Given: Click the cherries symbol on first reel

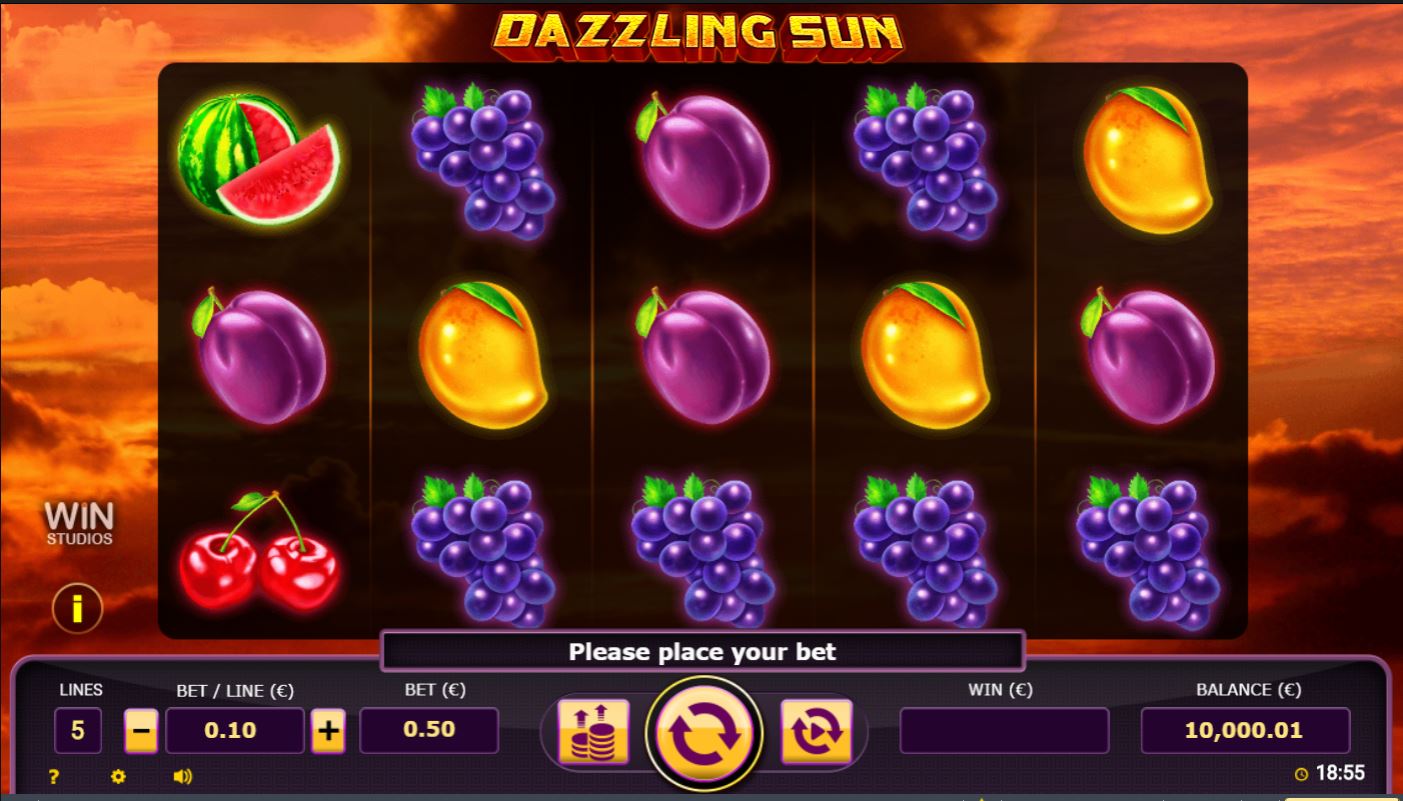Looking at the screenshot, I should [x=260, y=551].
